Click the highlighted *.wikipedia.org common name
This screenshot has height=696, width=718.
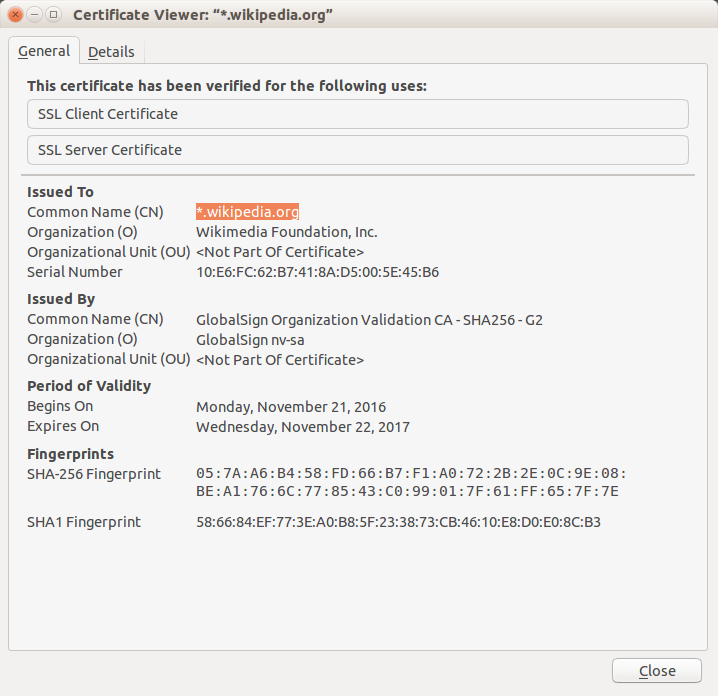coord(247,212)
